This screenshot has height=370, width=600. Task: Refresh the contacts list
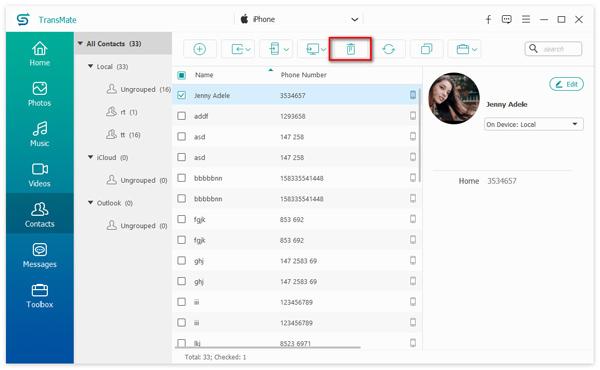(388, 49)
